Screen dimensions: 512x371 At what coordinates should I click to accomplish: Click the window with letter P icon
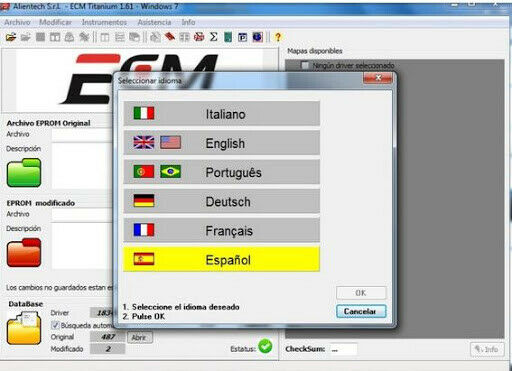pos(243,37)
